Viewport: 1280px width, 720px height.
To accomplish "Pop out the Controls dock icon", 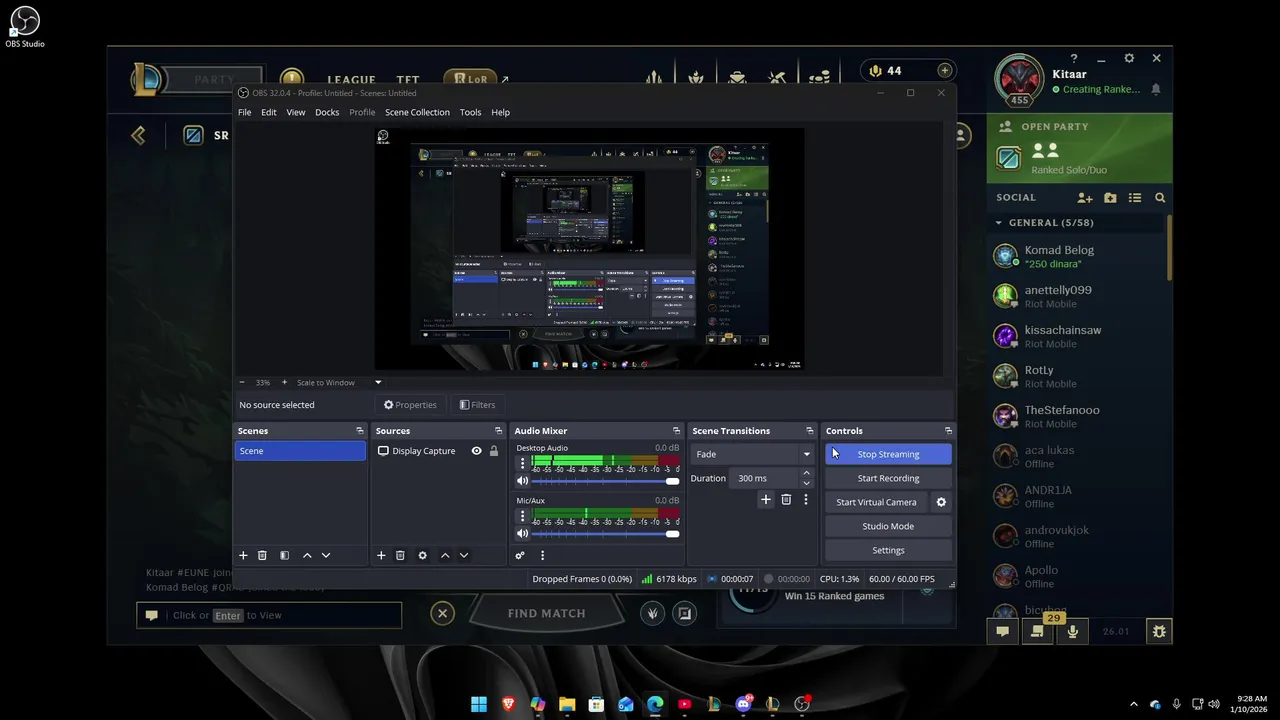I will [948, 431].
